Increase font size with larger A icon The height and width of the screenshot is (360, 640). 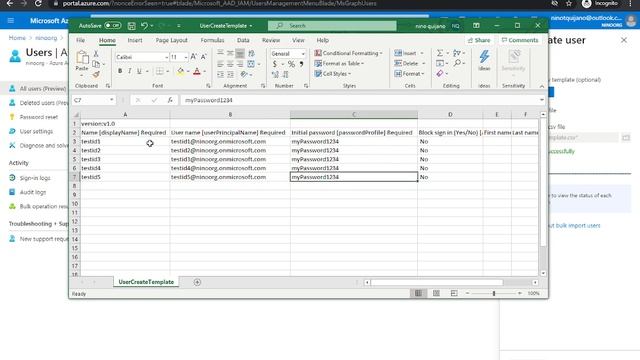[x=193, y=57]
